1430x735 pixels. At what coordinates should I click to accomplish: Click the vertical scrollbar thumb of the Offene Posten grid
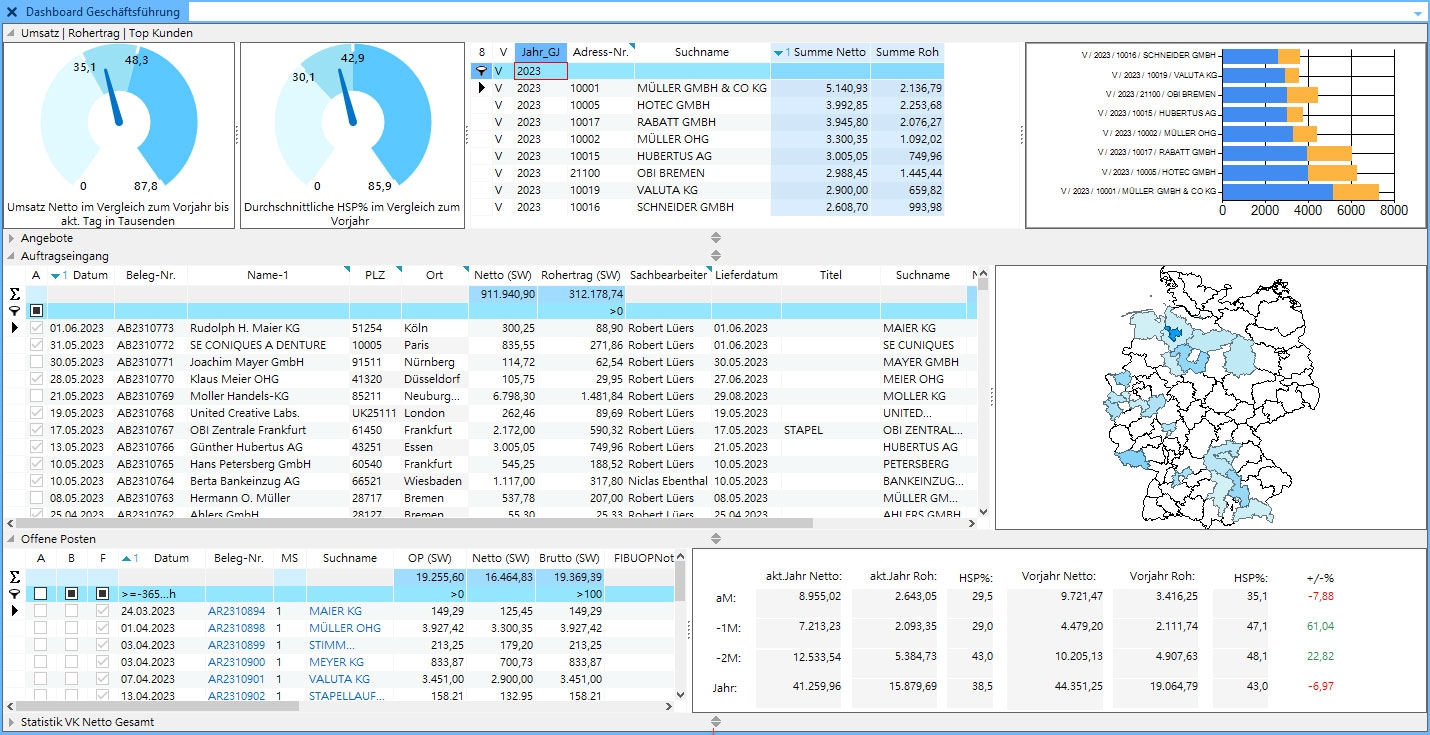coord(681,580)
